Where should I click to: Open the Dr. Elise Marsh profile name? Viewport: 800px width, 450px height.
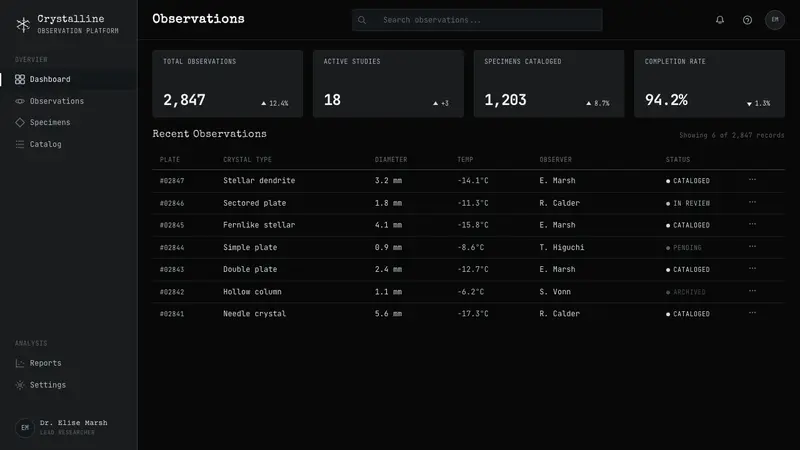(x=73, y=423)
